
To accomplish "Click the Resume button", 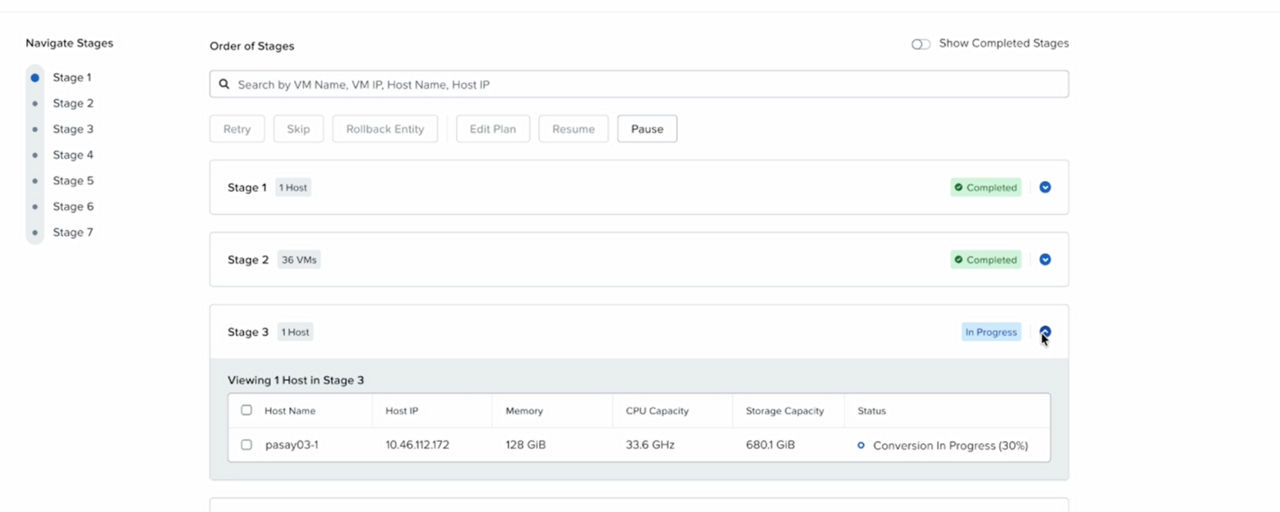I will tap(573, 129).
